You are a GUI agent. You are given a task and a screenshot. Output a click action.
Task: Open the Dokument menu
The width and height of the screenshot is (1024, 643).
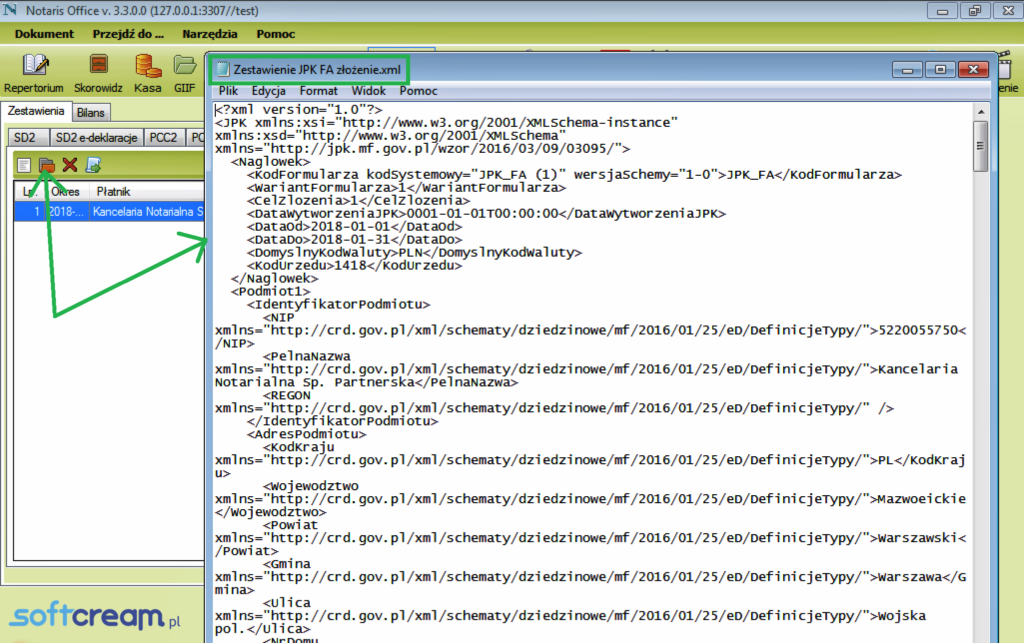click(44, 34)
